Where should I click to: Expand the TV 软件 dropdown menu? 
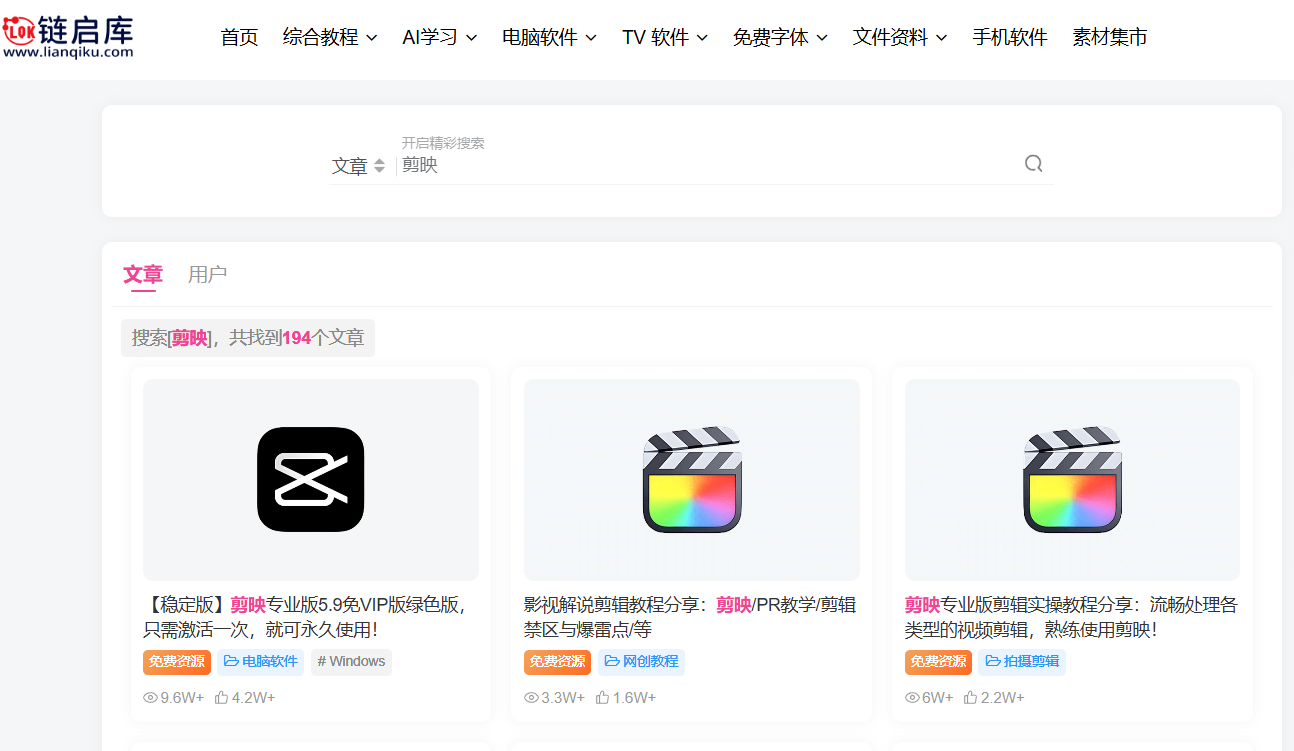click(x=665, y=37)
